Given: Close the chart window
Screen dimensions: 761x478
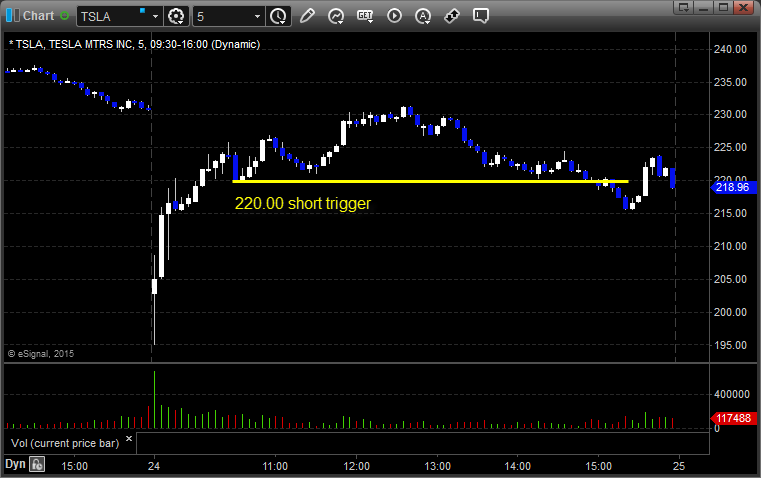Looking at the screenshot, I should pos(744,7).
